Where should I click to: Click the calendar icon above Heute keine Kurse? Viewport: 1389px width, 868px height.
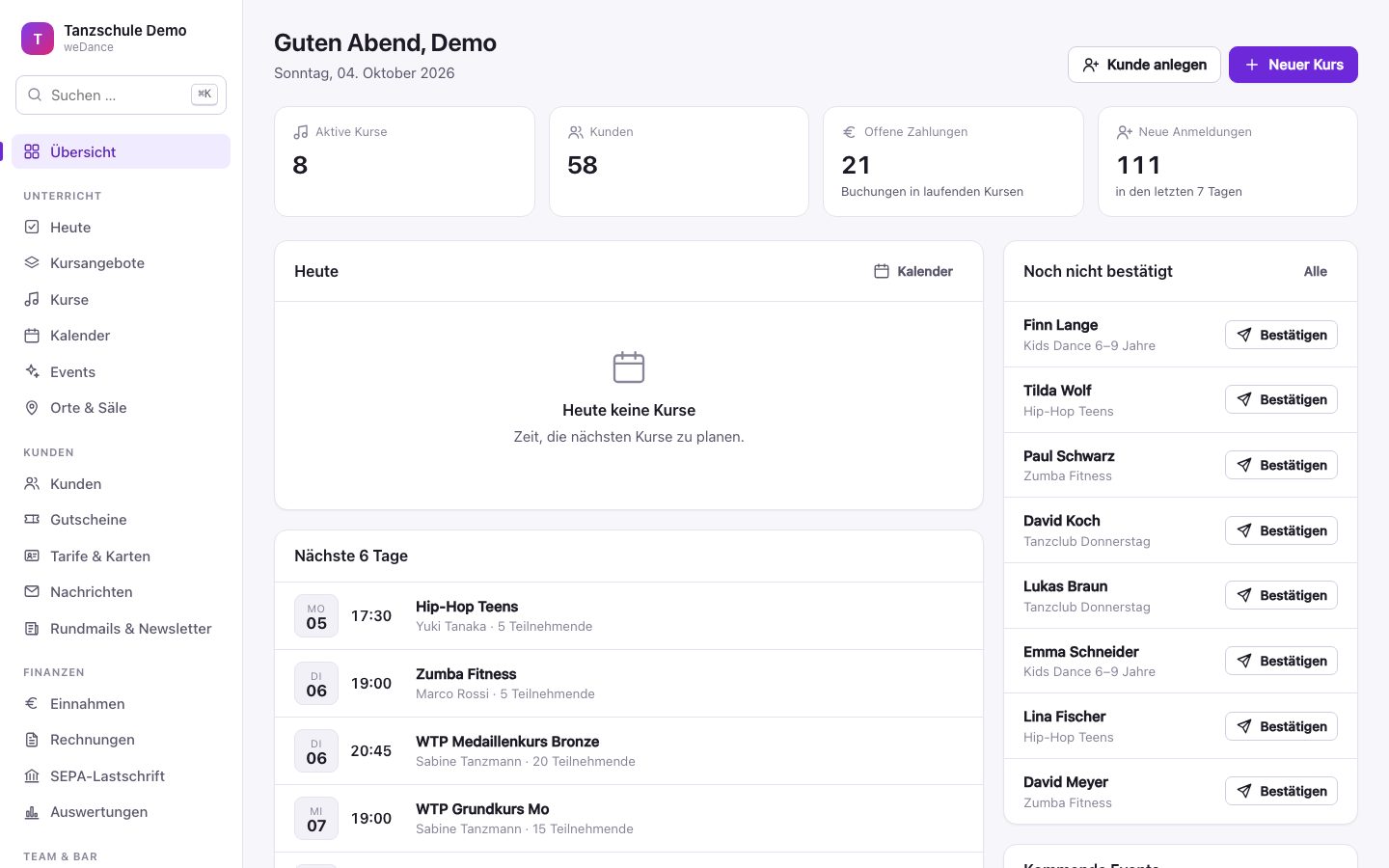[x=629, y=367]
